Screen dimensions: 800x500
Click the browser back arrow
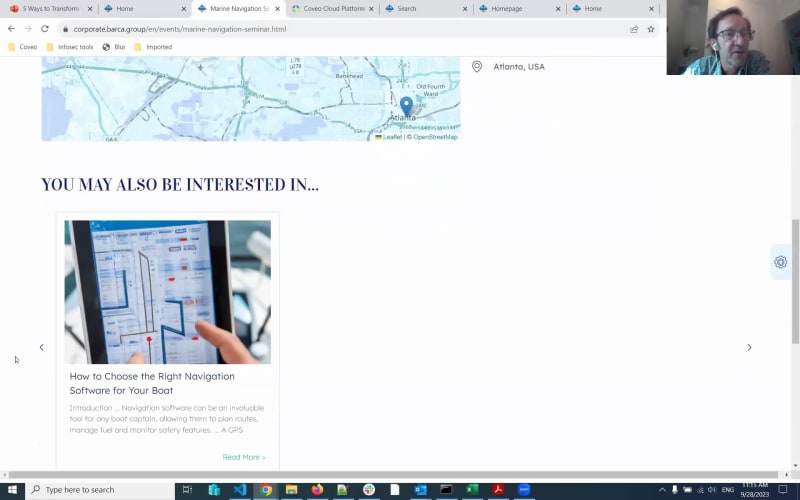pyautogui.click(x=11, y=29)
